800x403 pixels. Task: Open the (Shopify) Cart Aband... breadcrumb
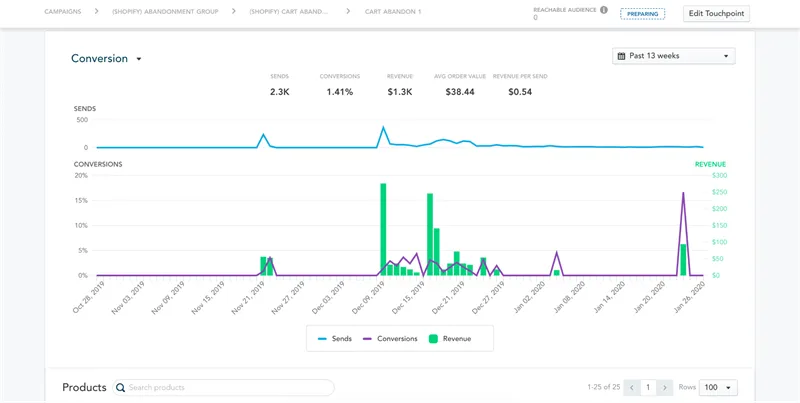click(289, 11)
